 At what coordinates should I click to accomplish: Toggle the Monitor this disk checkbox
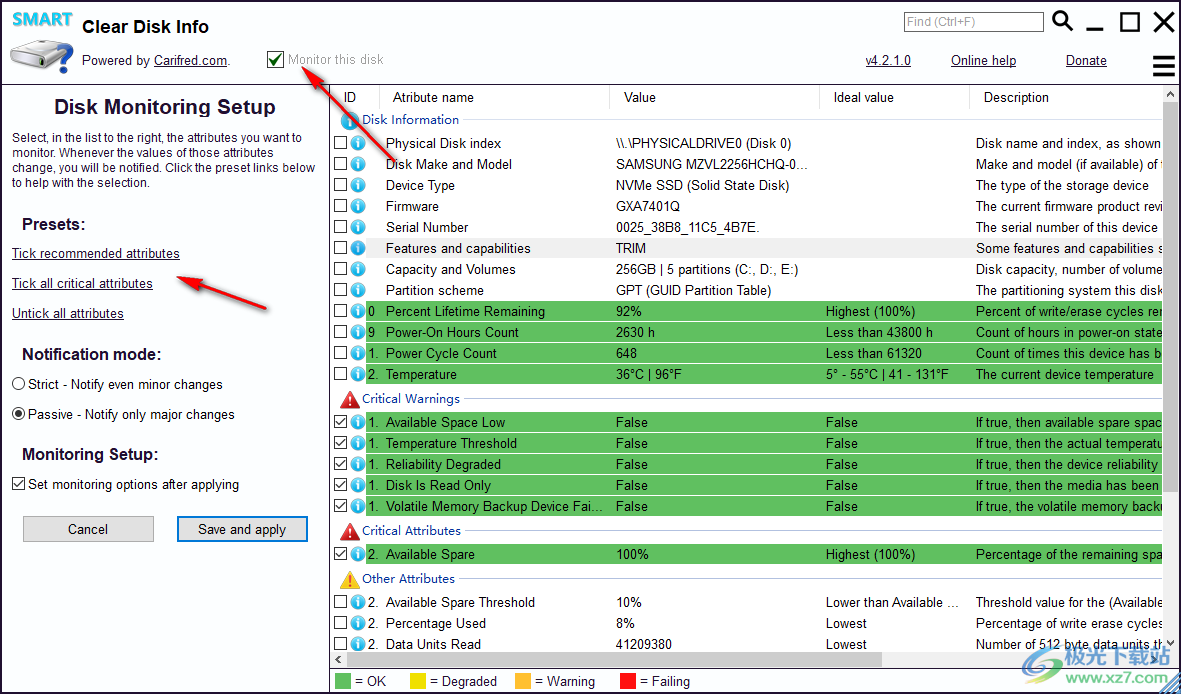(276, 60)
